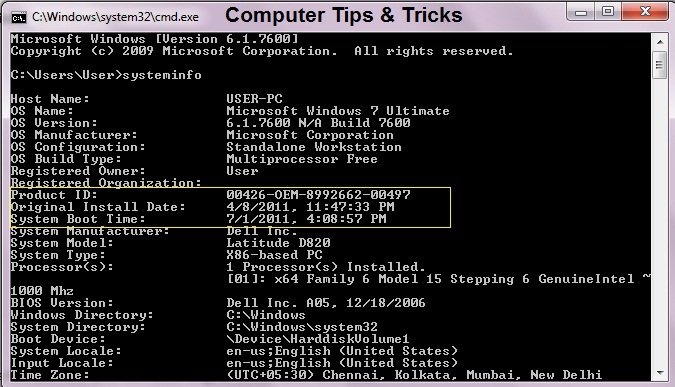
Task: Click the C:\Windows\system32\cmd.exe title text
Action: tap(115, 17)
